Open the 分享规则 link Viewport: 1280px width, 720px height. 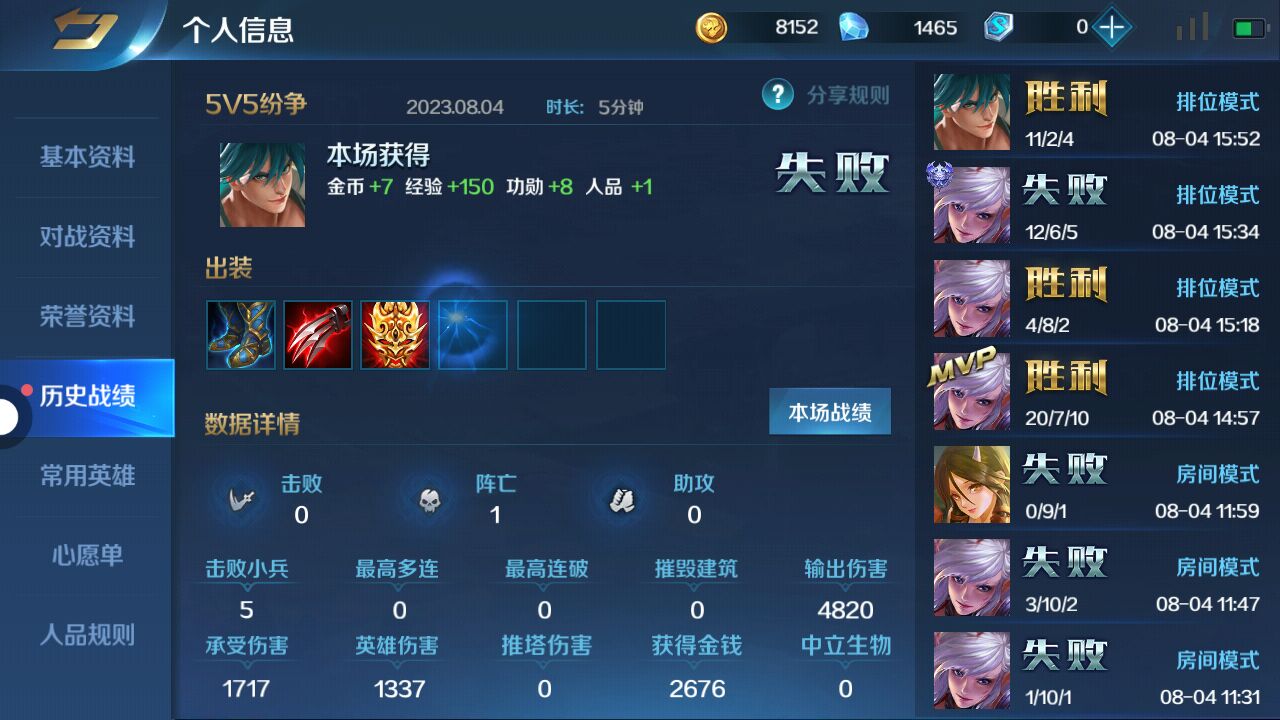[x=848, y=95]
